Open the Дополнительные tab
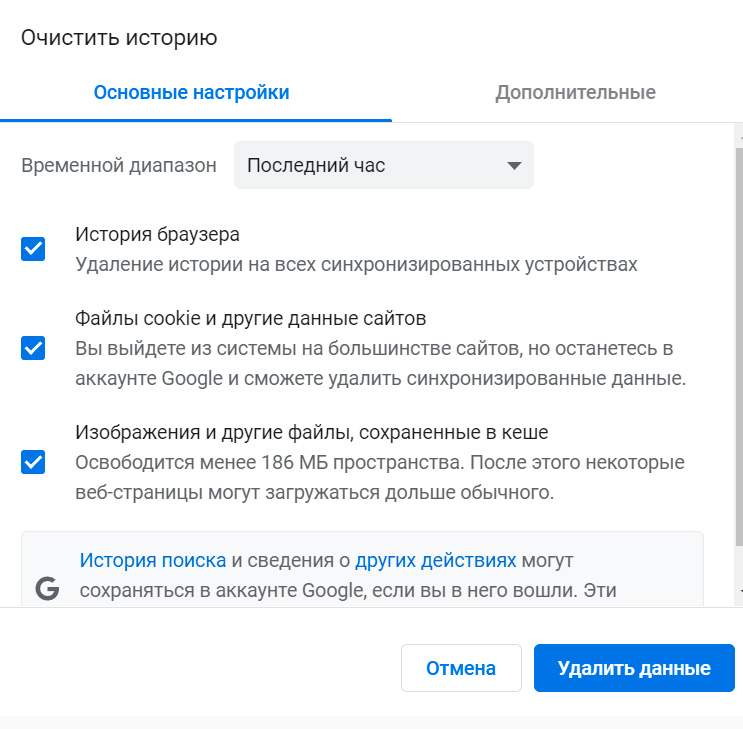The image size is (743, 729). click(x=575, y=93)
